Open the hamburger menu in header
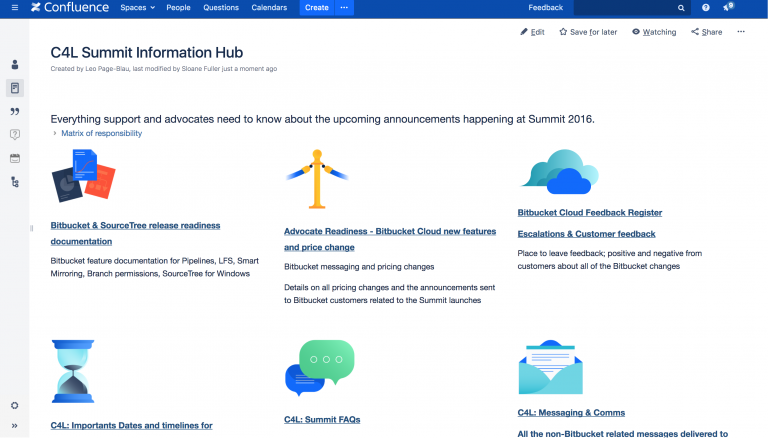 pyautogui.click(x=14, y=8)
